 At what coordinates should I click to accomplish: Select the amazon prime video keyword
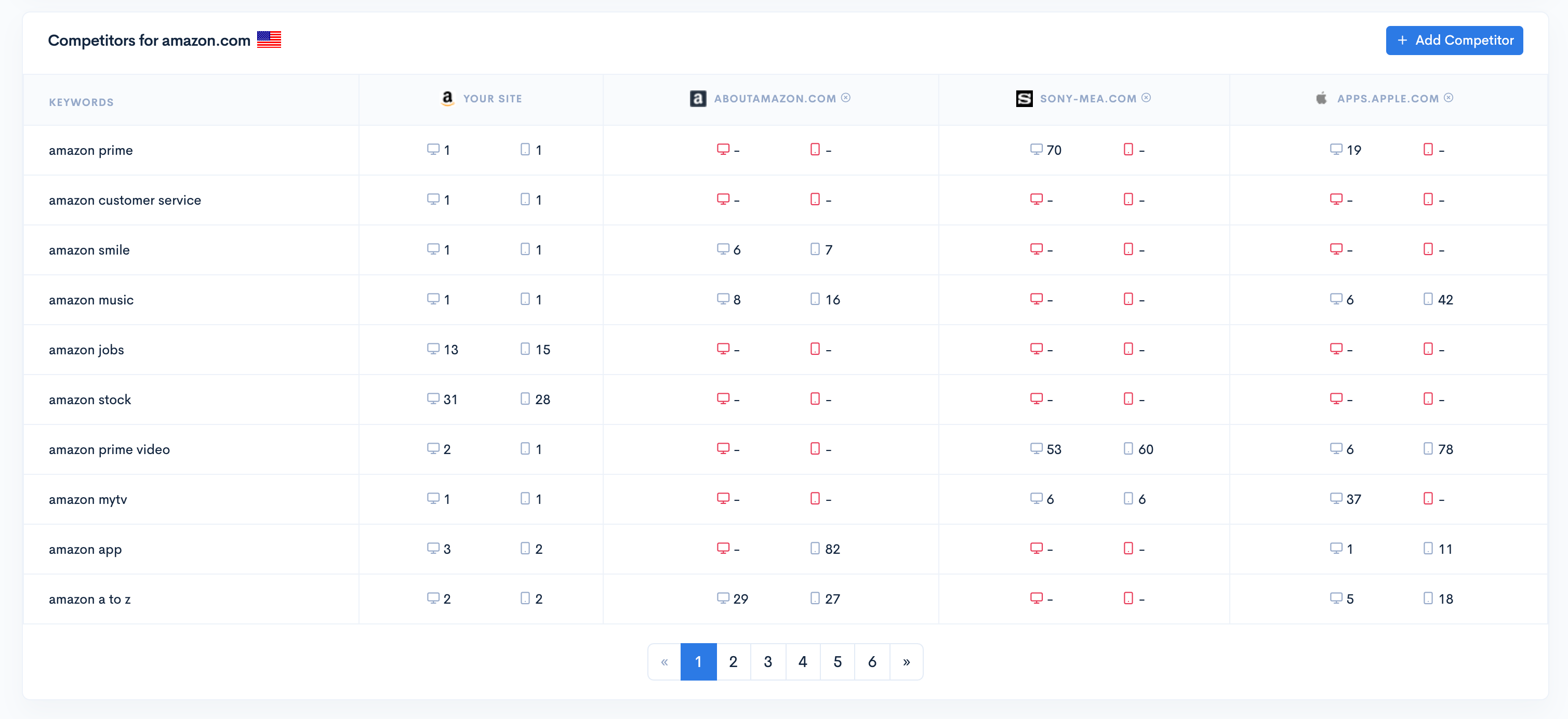coord(109,449)
